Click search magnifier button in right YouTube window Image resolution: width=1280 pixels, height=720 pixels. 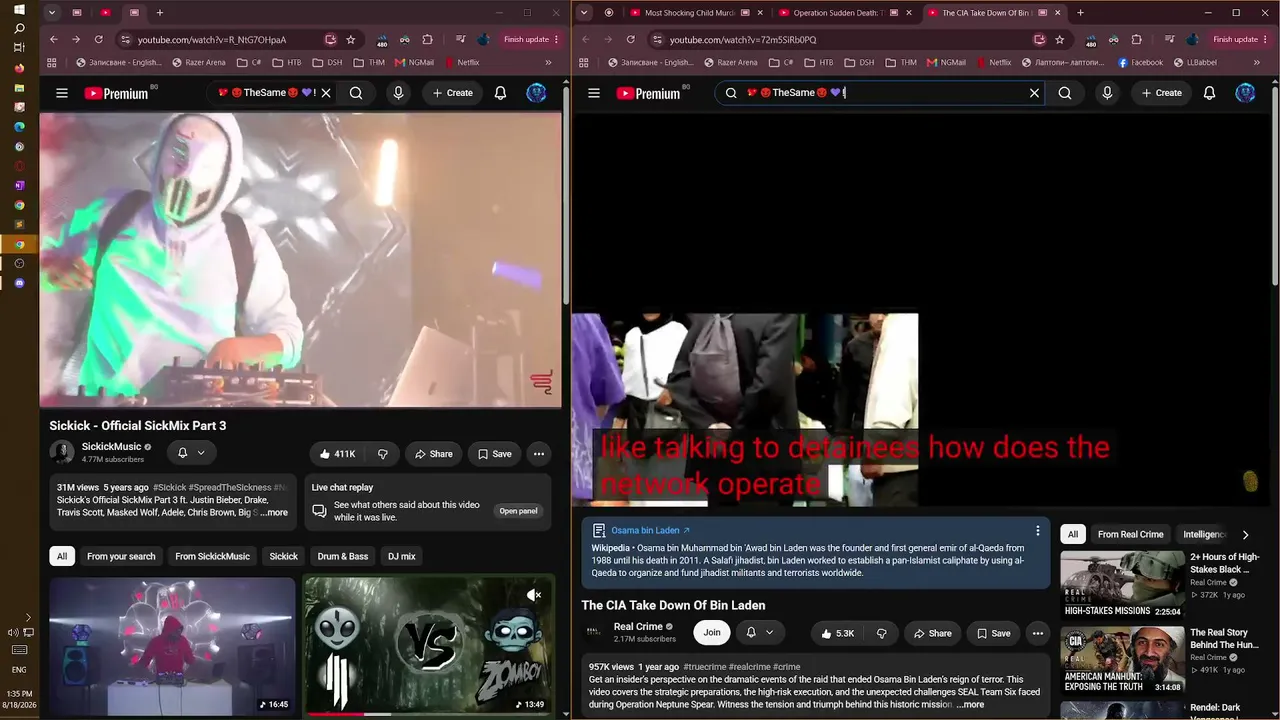tap(1065, 93)
